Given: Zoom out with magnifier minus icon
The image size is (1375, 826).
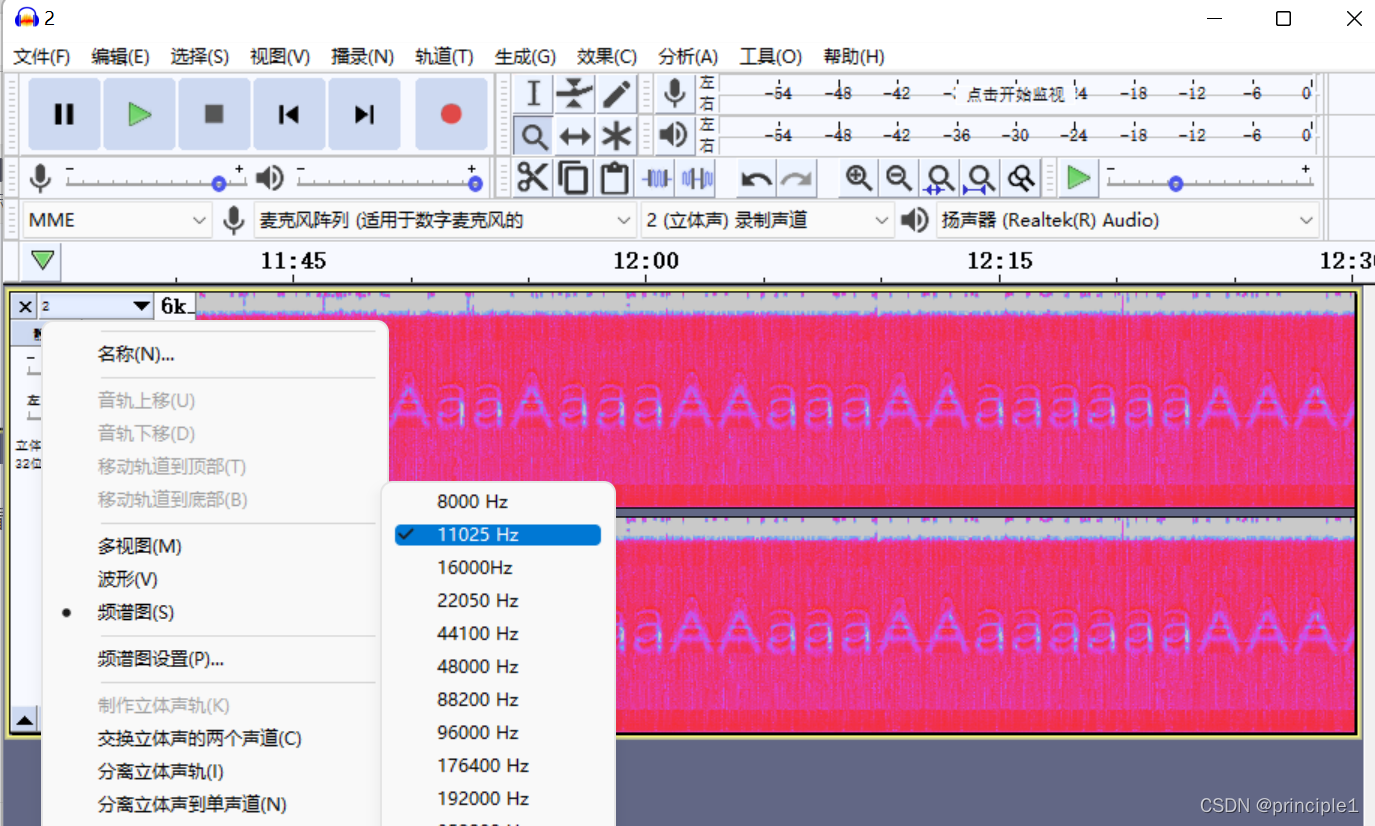Looking at the screenshot, I should [x=898, y=178].
